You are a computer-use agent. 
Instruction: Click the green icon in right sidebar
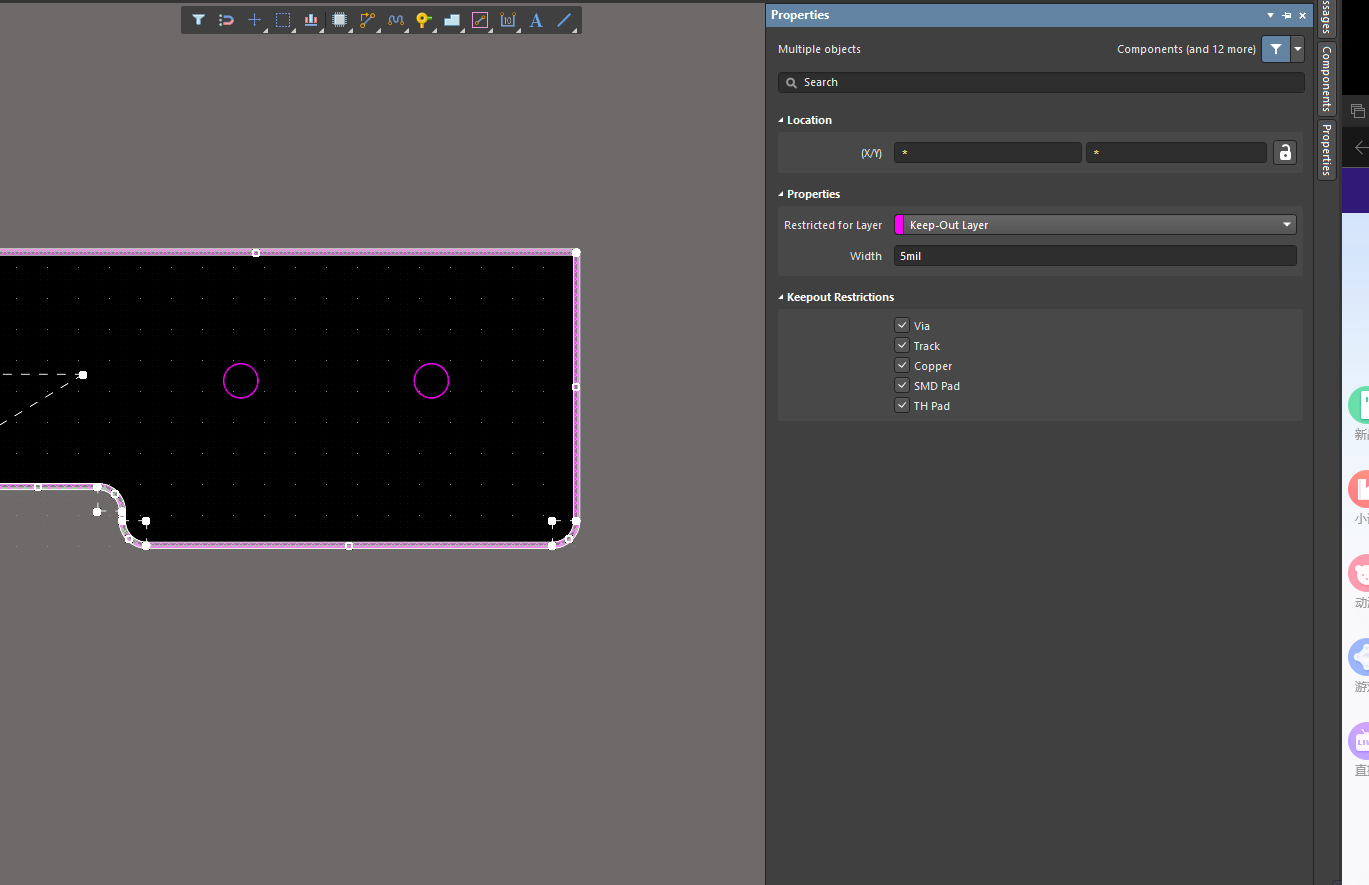[x=1360, y=405]
